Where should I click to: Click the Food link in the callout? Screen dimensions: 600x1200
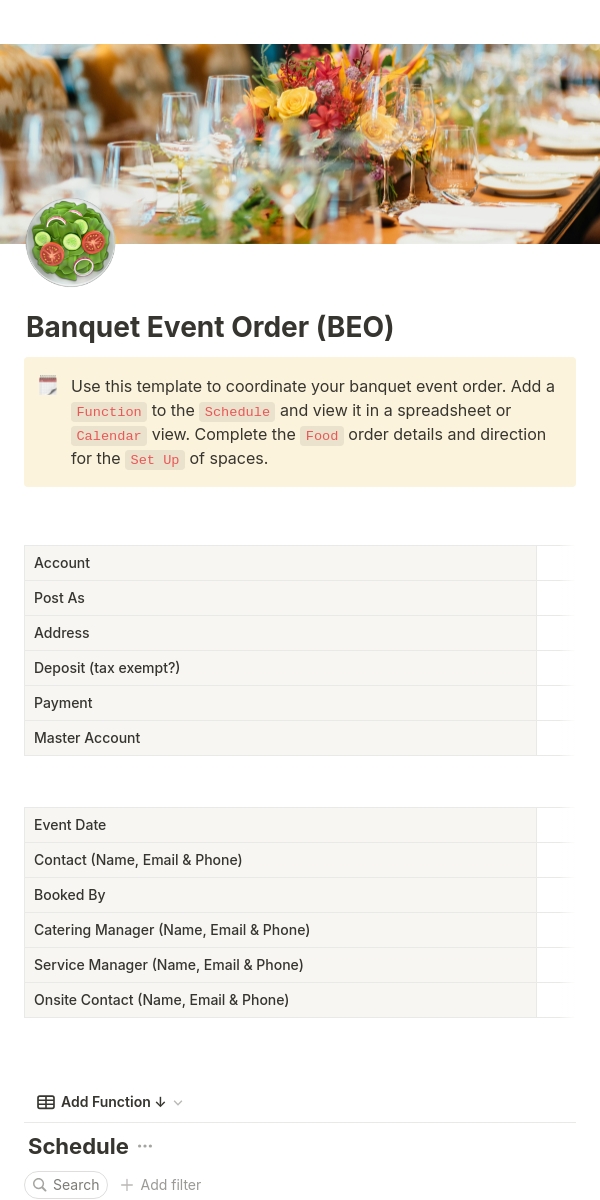point(321,435)
